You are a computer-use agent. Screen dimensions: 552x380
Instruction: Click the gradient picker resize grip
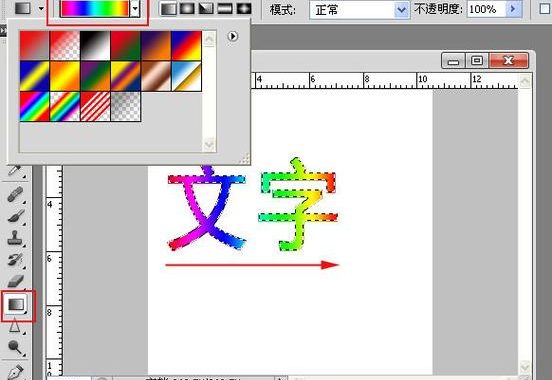pyautogui.click(x=245, y=159)
